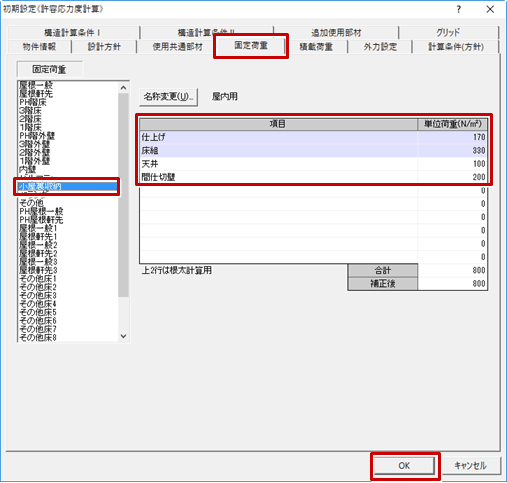This screenshot has height=483, width=507.
Task: Select 屋根一般 in the load list
Action: 36,85
